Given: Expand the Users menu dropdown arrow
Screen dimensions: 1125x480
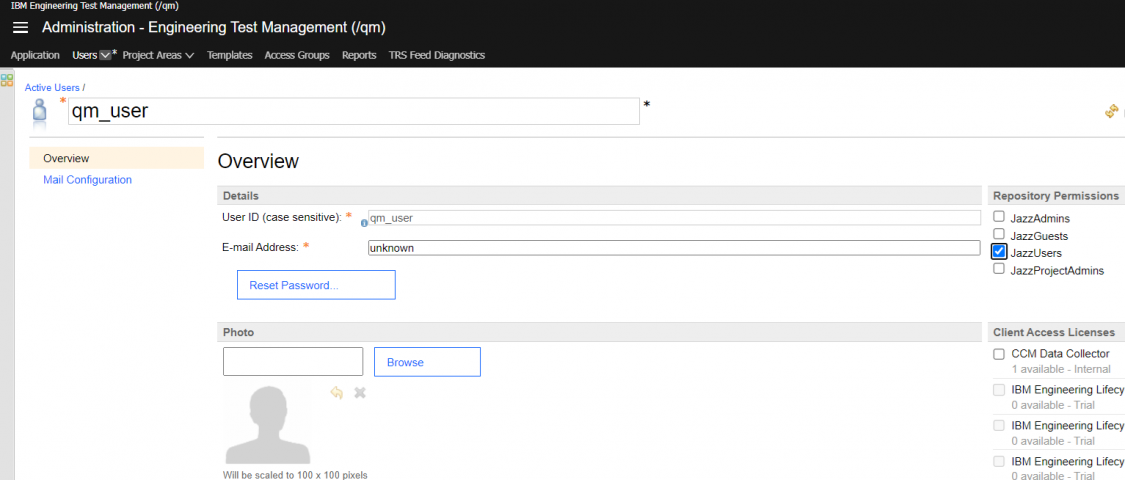Looking at the screenshot, I should [105, 56].
